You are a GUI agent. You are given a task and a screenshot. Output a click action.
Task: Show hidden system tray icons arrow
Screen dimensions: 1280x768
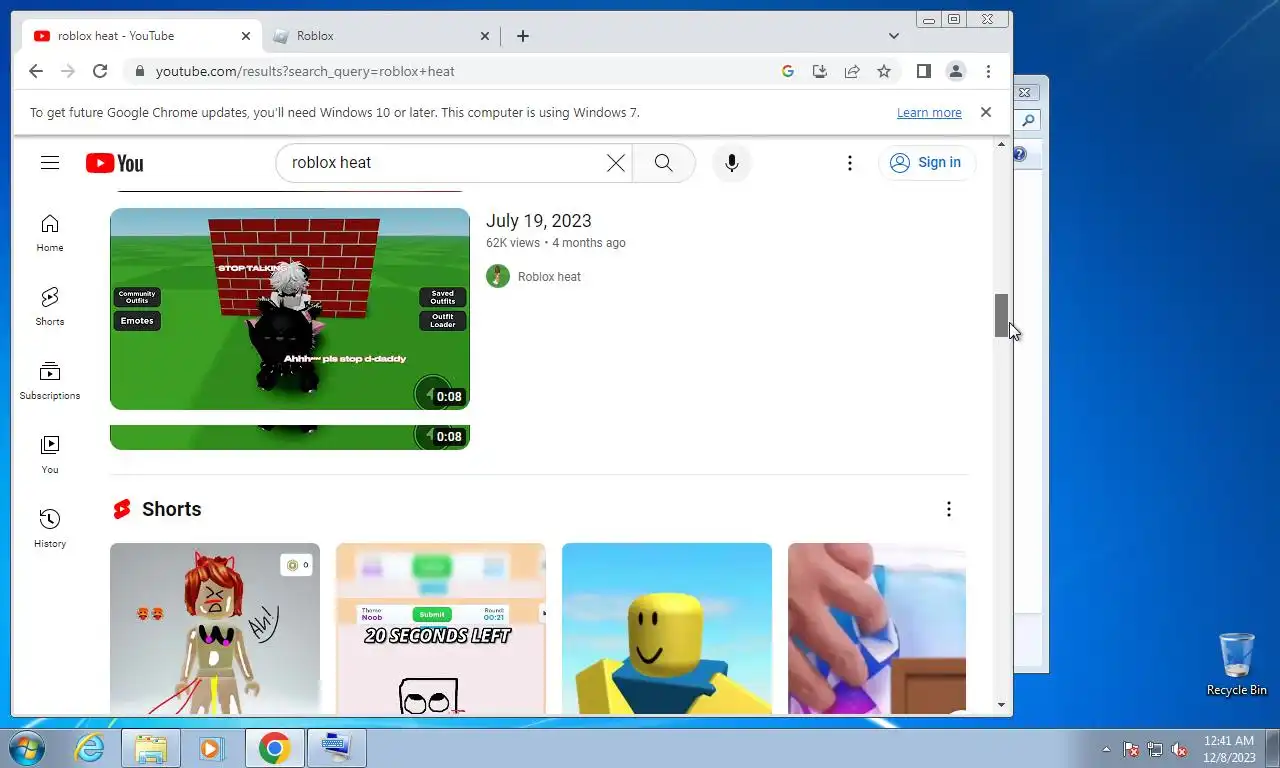click(1106, 749)
